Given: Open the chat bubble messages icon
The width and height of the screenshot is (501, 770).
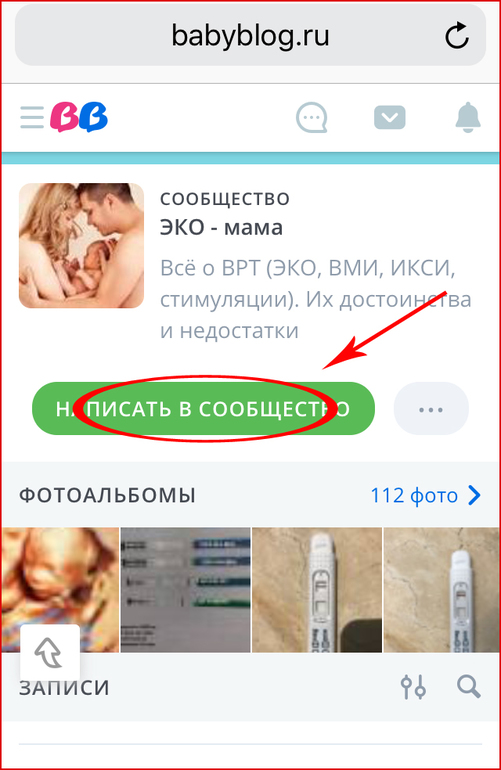Looking at the screenshot, I should [x=312, y=118].
